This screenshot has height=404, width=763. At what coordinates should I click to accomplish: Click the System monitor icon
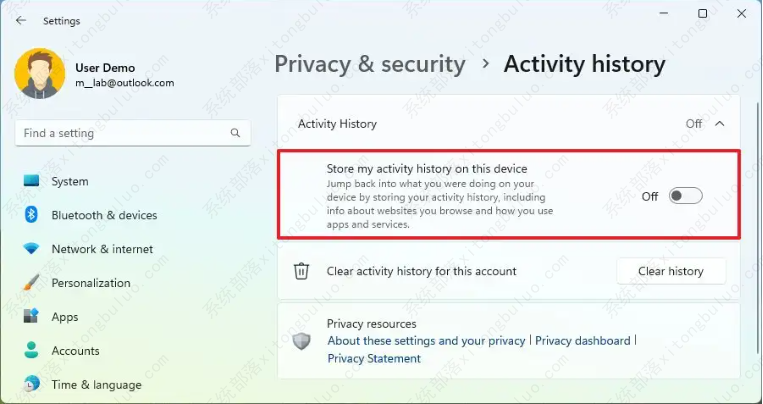coord(32,181)
